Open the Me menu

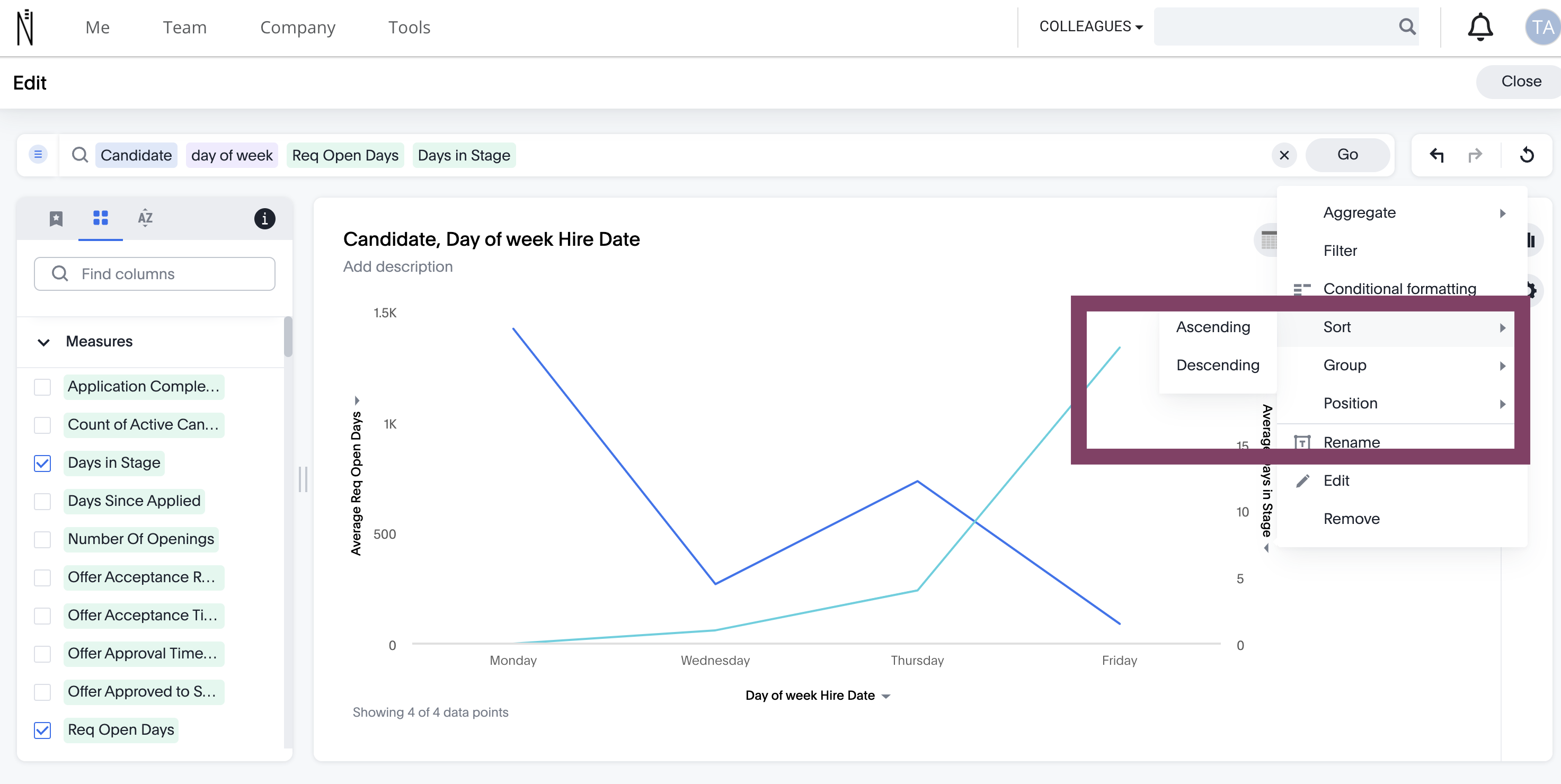97,27
